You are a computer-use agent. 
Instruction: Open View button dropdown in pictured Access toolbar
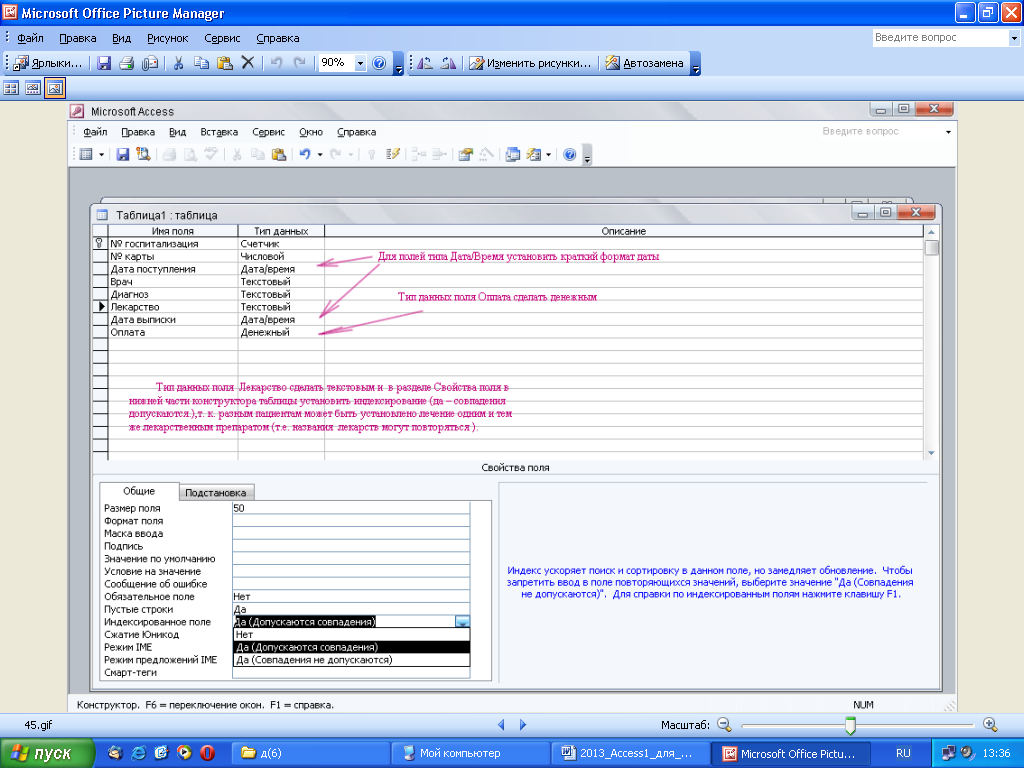pos(102,155)
